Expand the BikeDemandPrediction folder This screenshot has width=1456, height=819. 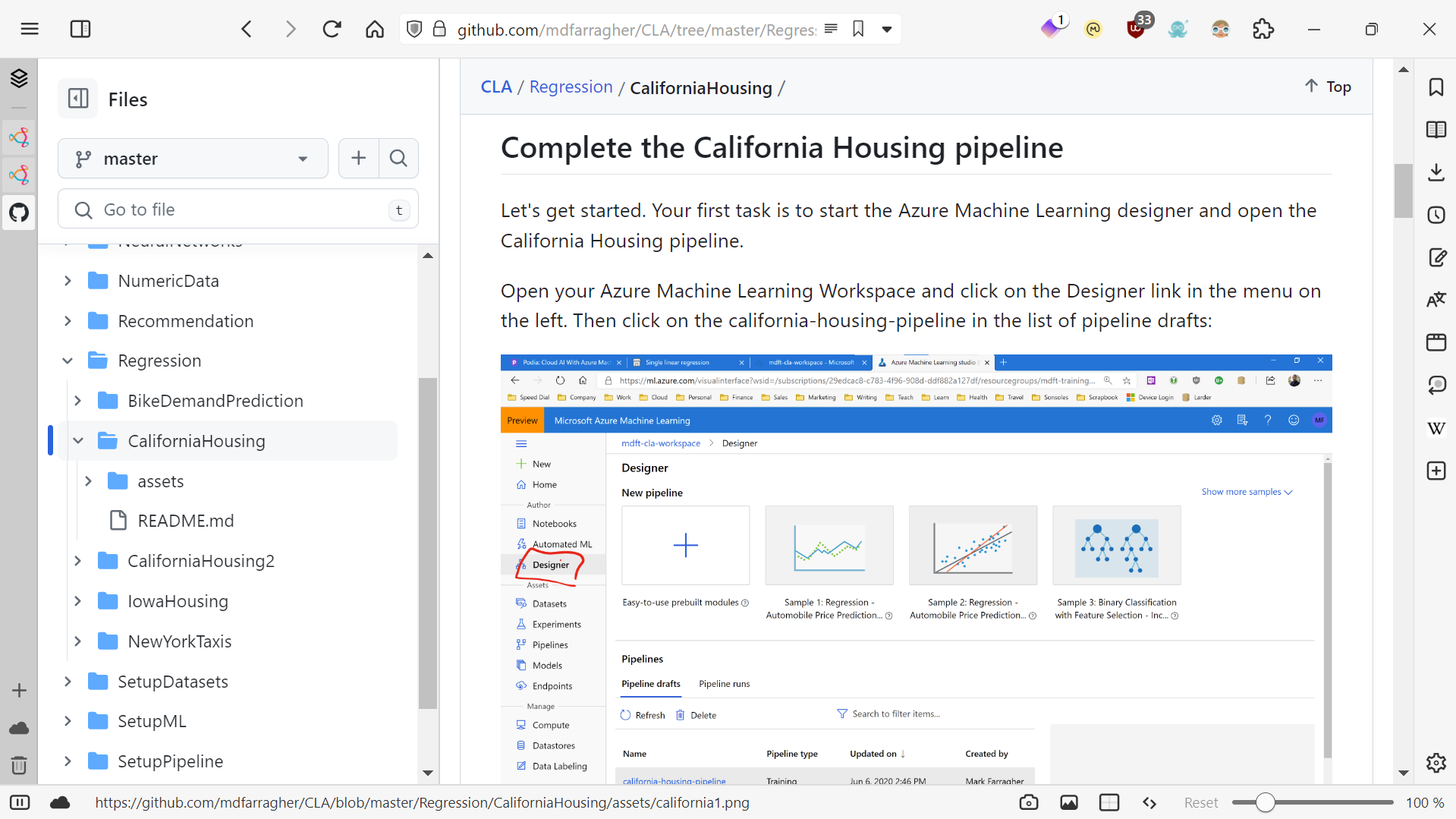(77, 401)
